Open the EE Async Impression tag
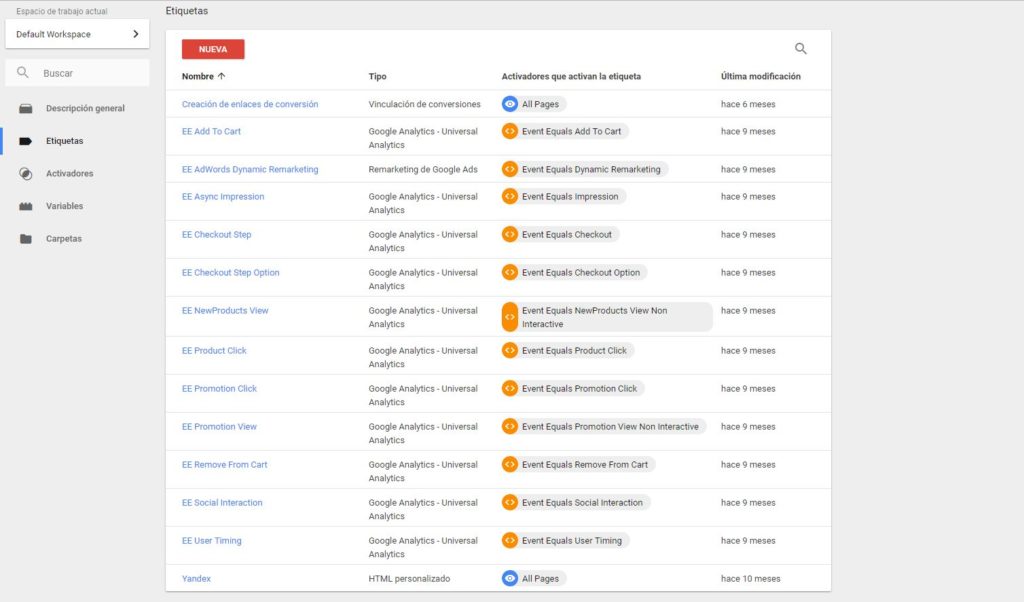Image resolution: width=1024 pixels, height=602 pixels. (x=223, y=197)
